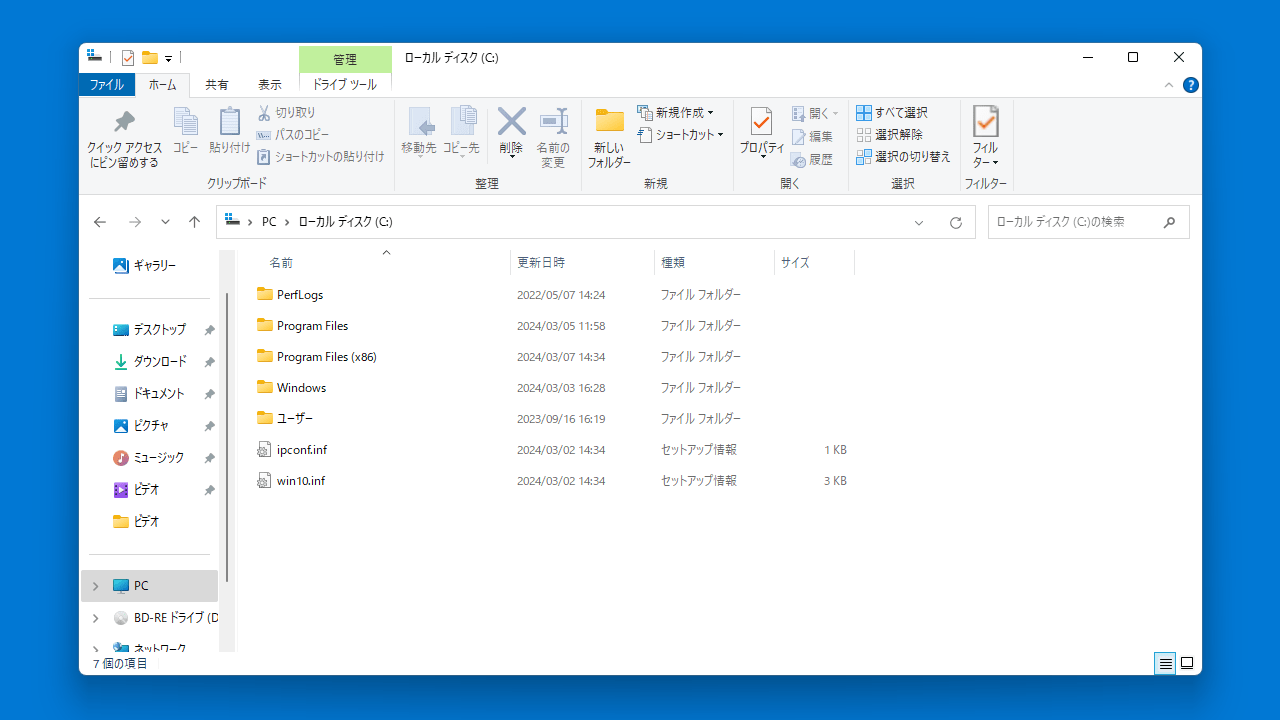
Task: Go back with the left arrow
Action: 99,222
